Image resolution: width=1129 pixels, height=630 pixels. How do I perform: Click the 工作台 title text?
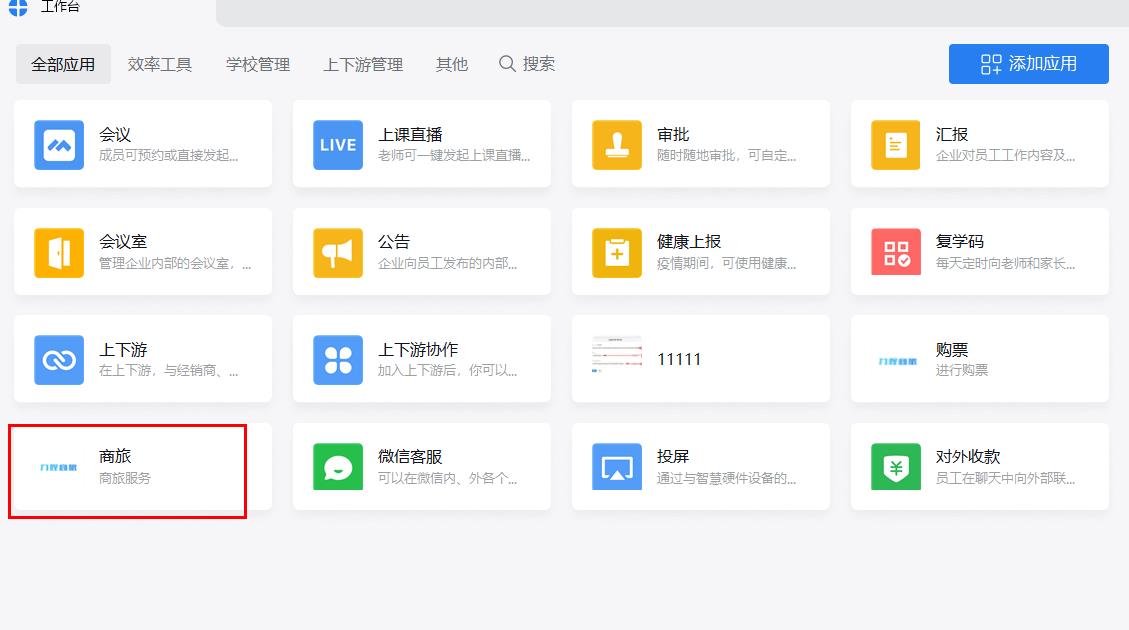60,6
